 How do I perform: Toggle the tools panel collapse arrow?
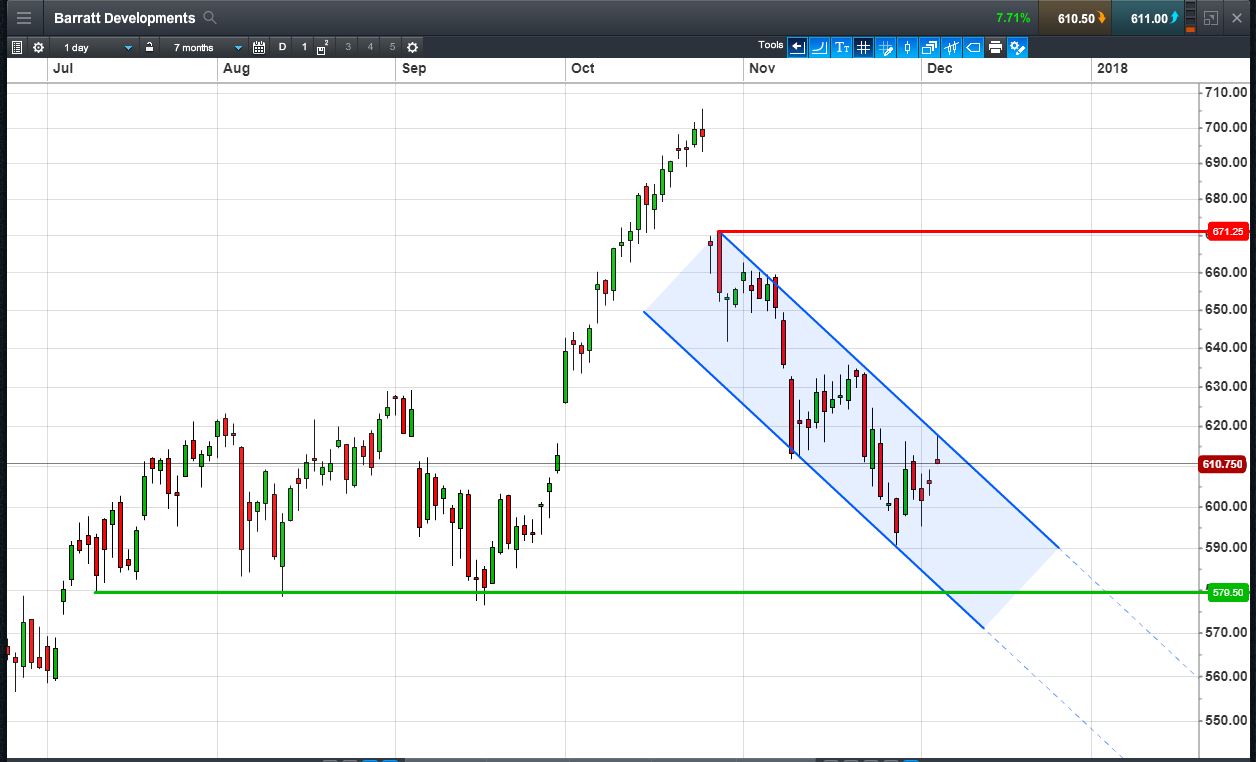click(797, 47)
